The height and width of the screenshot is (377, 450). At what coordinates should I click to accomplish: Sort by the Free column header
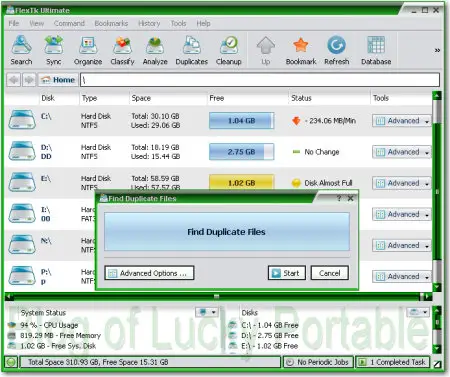tap(217, 98)
